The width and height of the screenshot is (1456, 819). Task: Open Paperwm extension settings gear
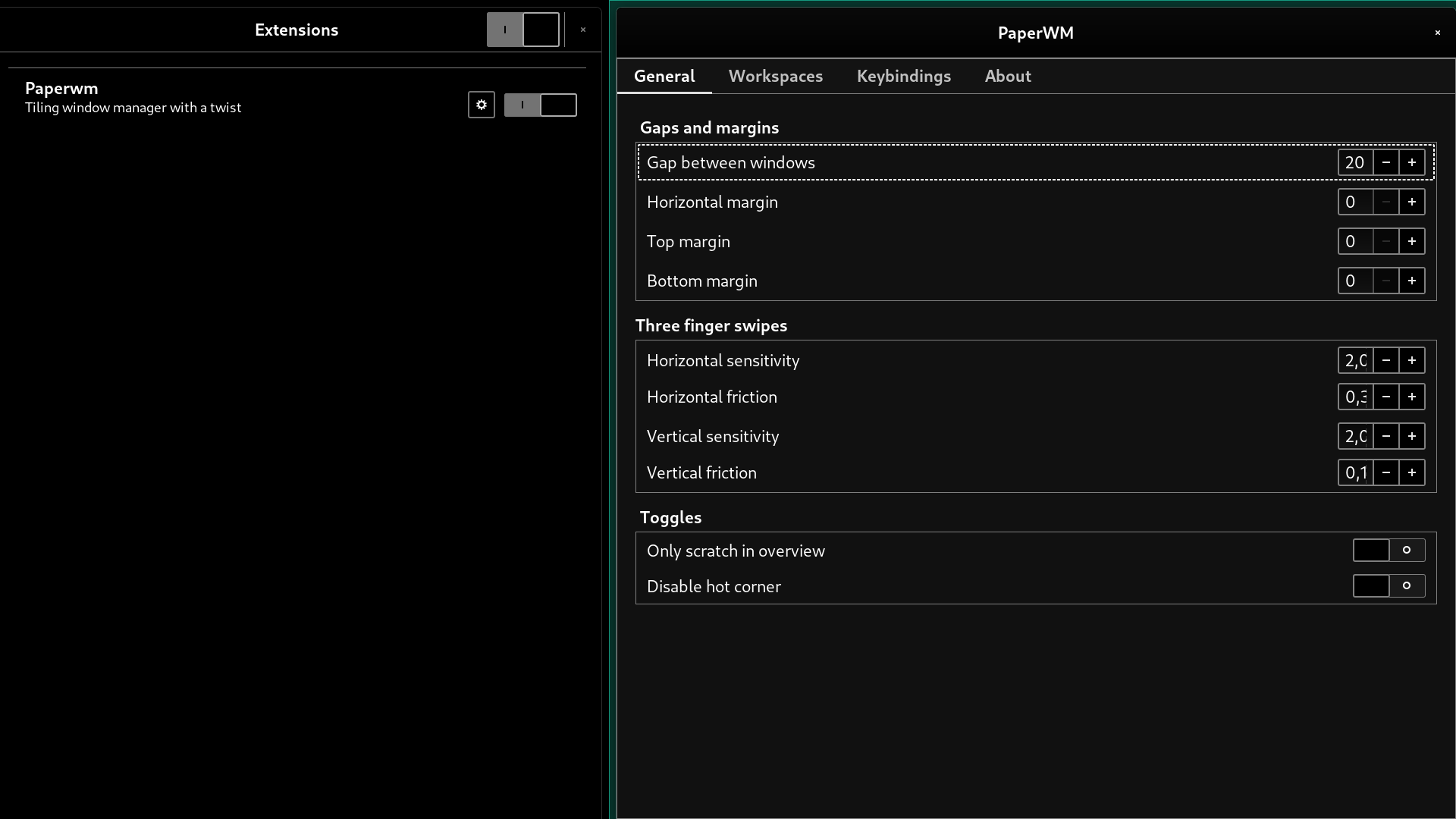482,105
